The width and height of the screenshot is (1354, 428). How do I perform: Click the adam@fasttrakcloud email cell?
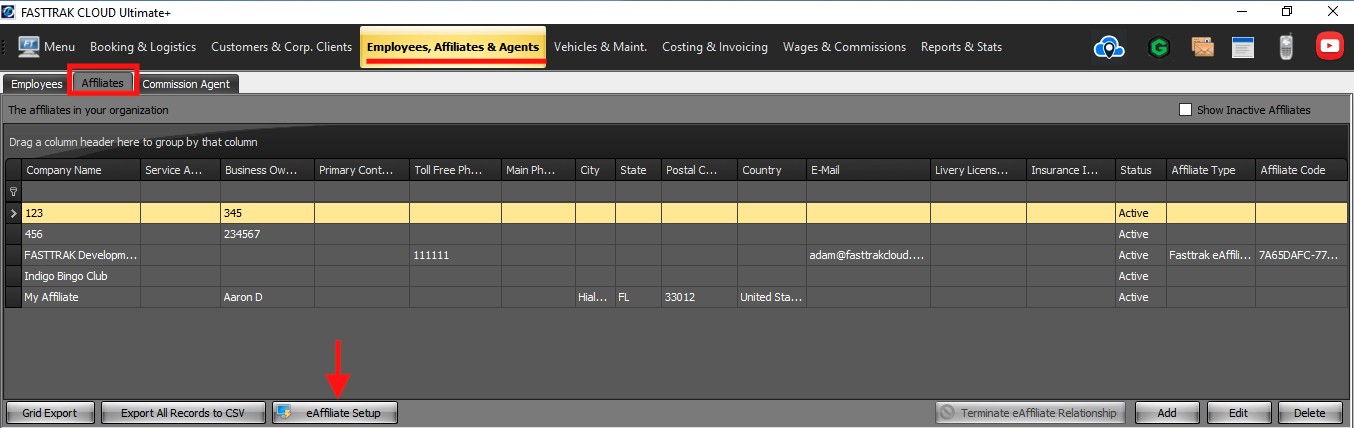868,255
